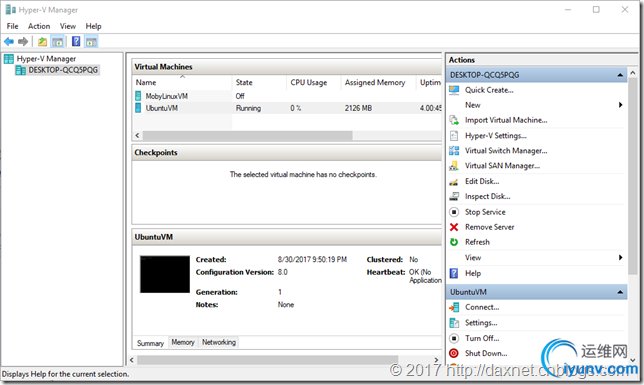
Task: Click the Virtual SAN Manager icon
Action: pos(454,166)
